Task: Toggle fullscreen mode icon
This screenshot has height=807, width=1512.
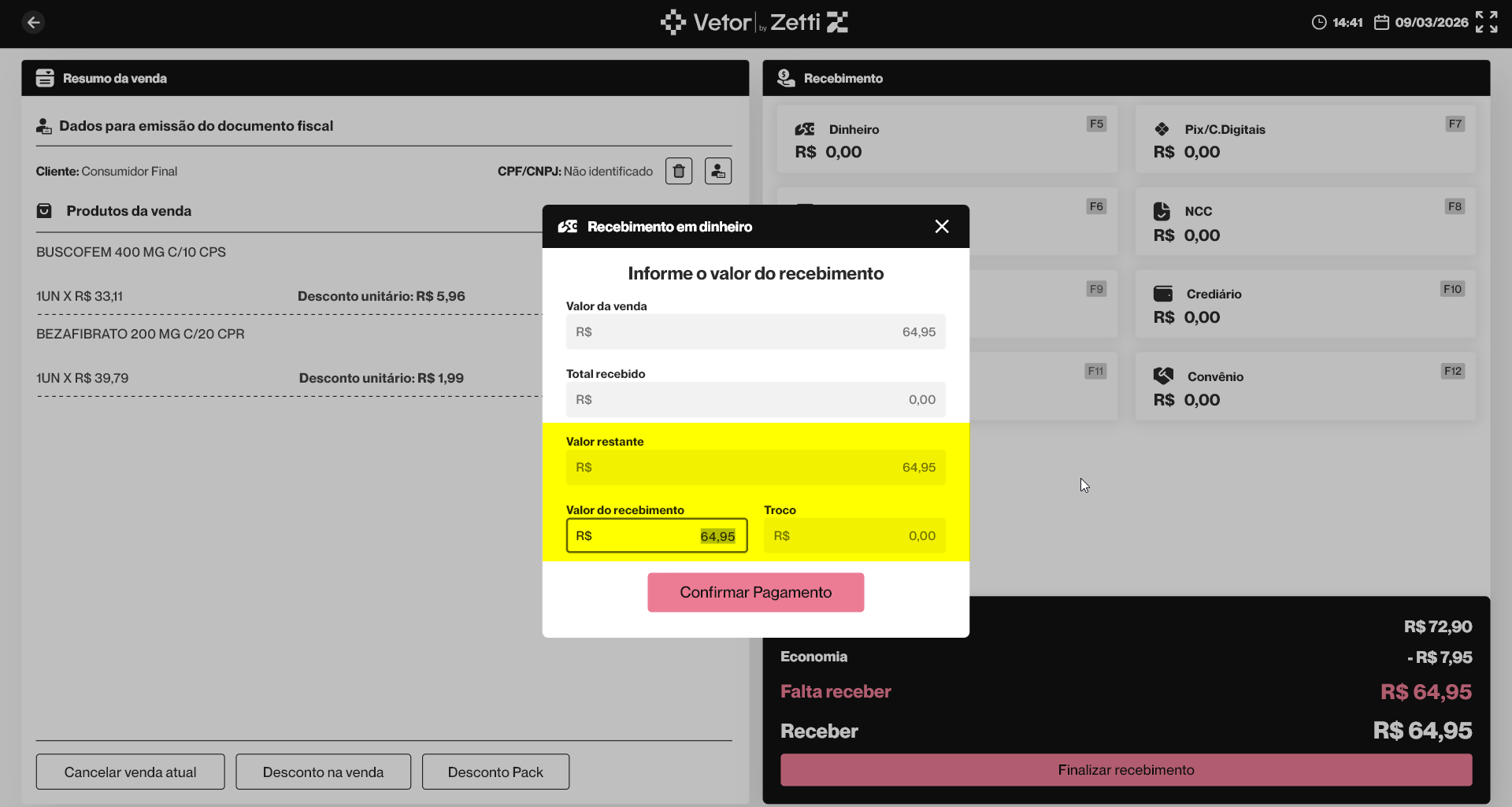Action: point(1486,22)
